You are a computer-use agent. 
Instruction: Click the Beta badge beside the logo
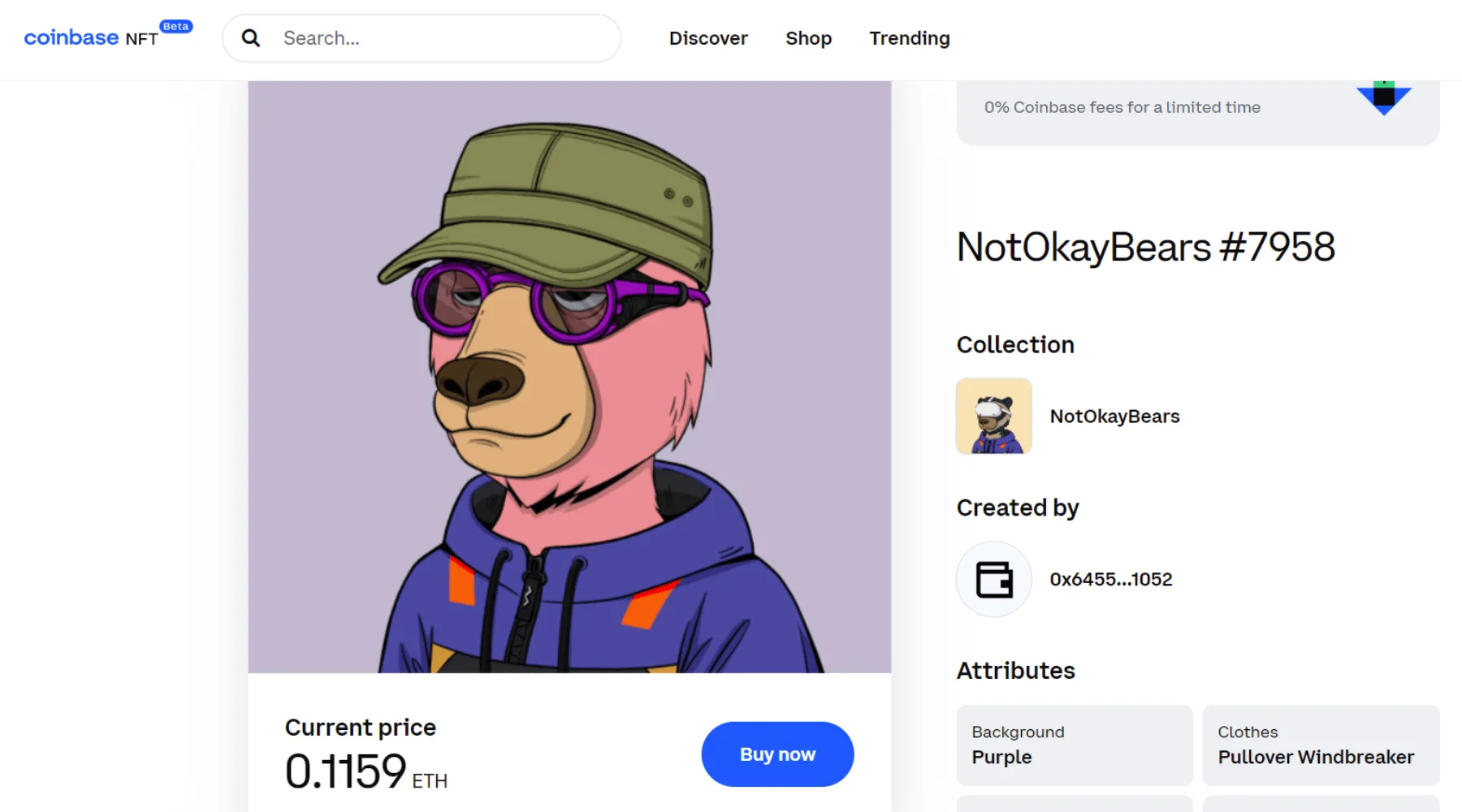(x=175, y=26)
